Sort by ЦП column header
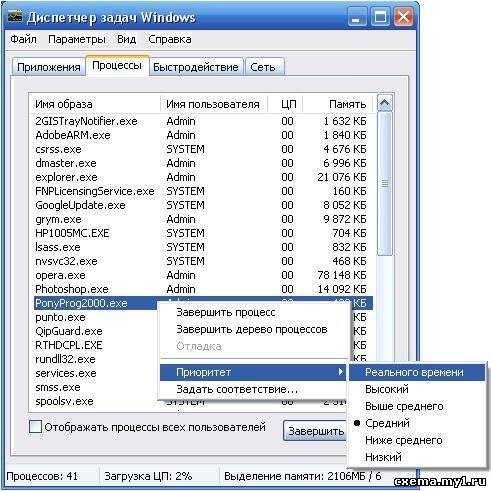 coord(285,104)
